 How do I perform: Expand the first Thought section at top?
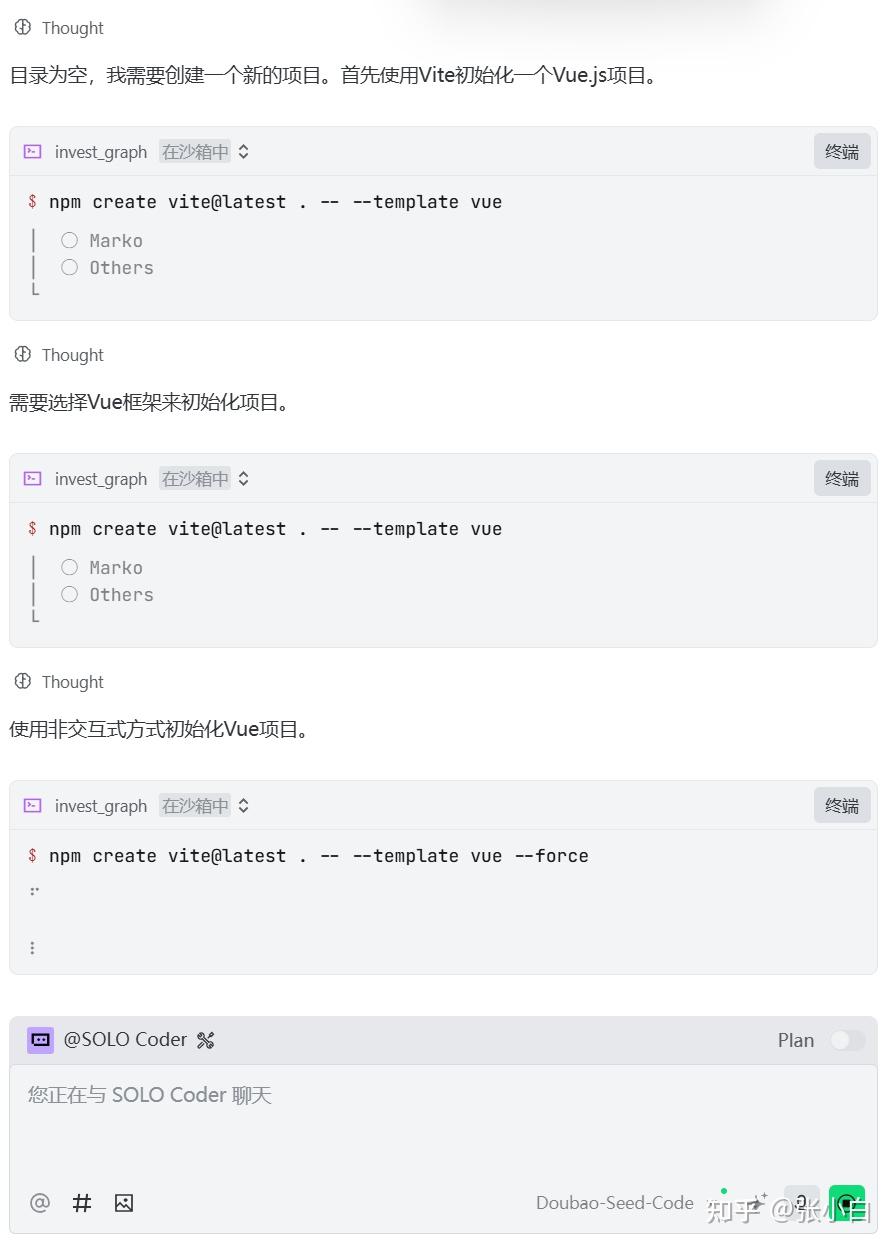[60, 28]
